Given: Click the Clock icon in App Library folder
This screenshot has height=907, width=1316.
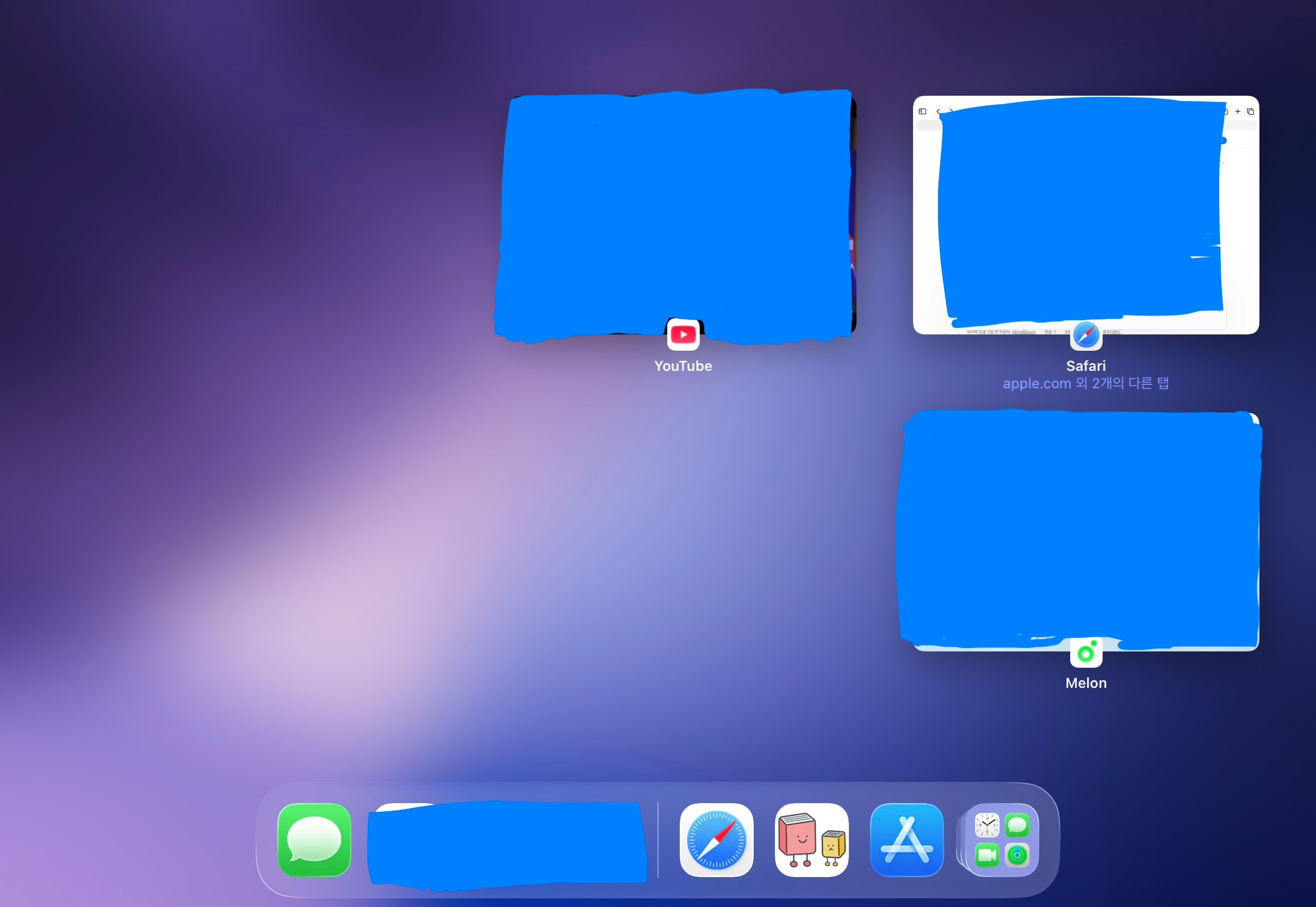Looking at the screenshot, I should coord(987,824).
